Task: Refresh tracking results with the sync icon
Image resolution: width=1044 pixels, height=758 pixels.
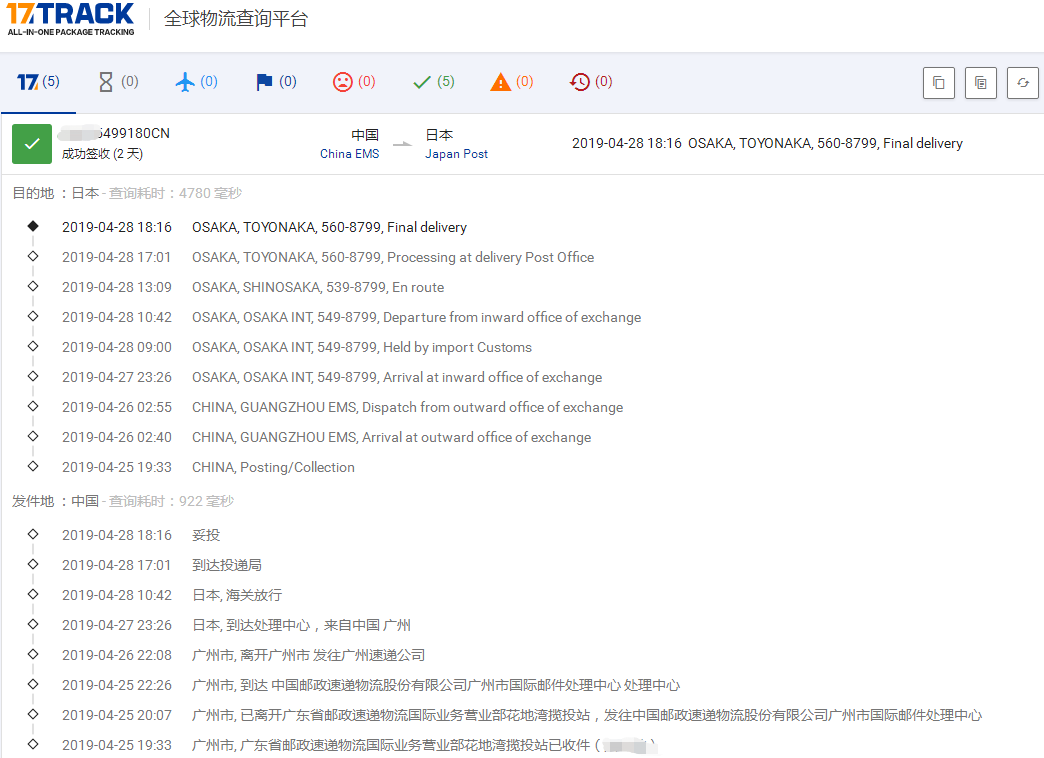Action: click(1022, 83)
